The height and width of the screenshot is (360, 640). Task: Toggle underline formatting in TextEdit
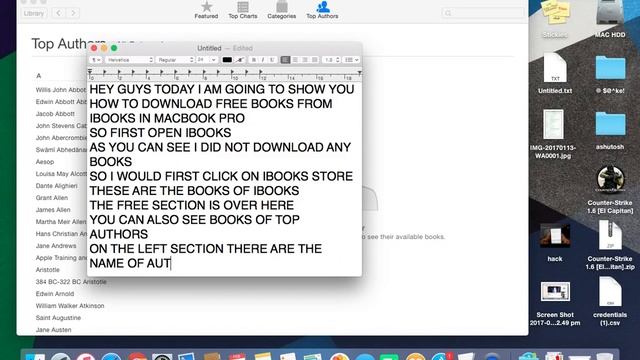coord(272,60)
